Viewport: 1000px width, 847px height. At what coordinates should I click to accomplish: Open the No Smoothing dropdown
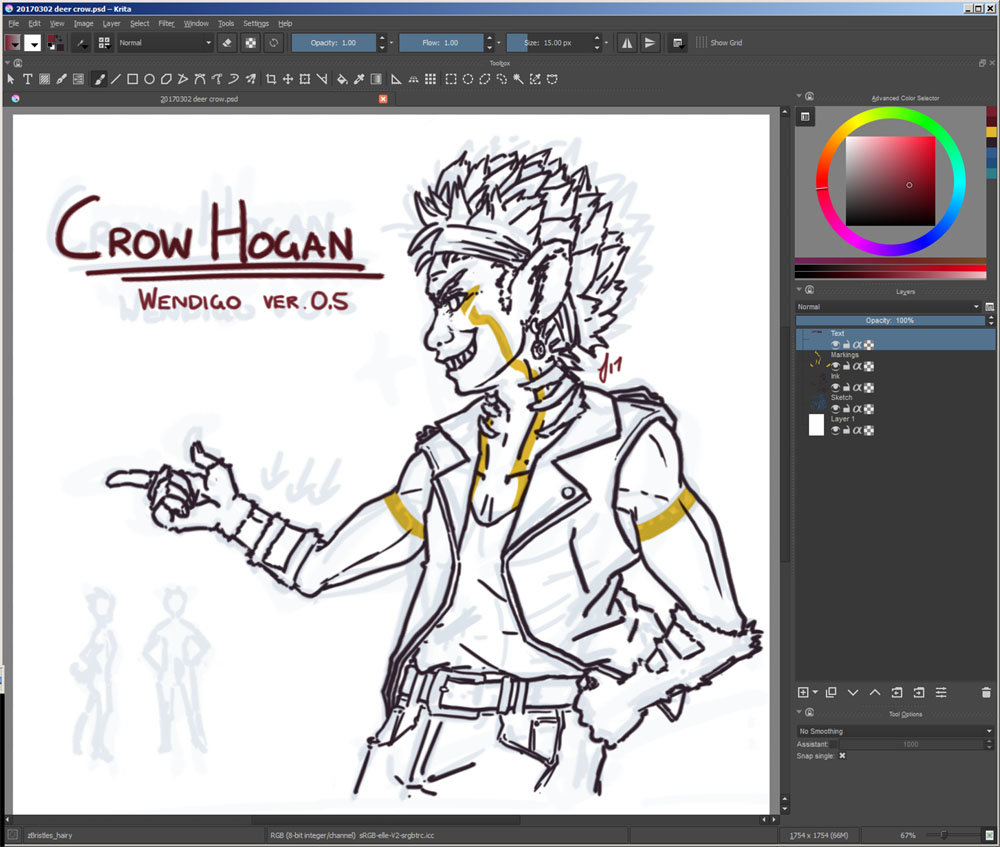pos(895,731)
